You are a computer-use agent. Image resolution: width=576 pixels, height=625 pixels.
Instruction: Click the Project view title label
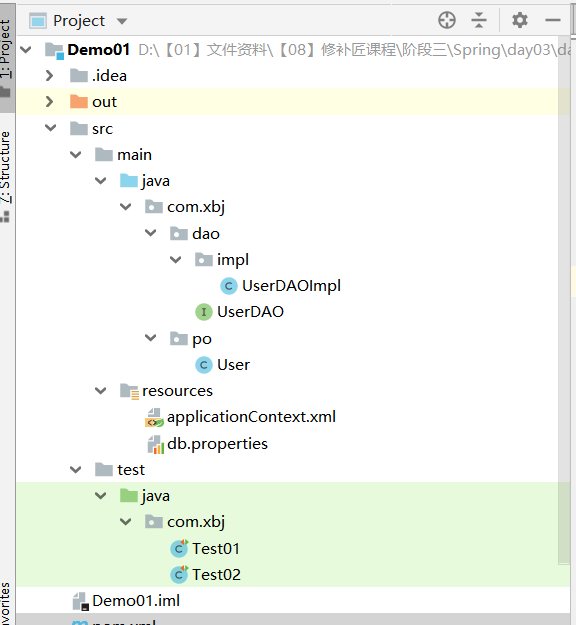coord(79,21)
